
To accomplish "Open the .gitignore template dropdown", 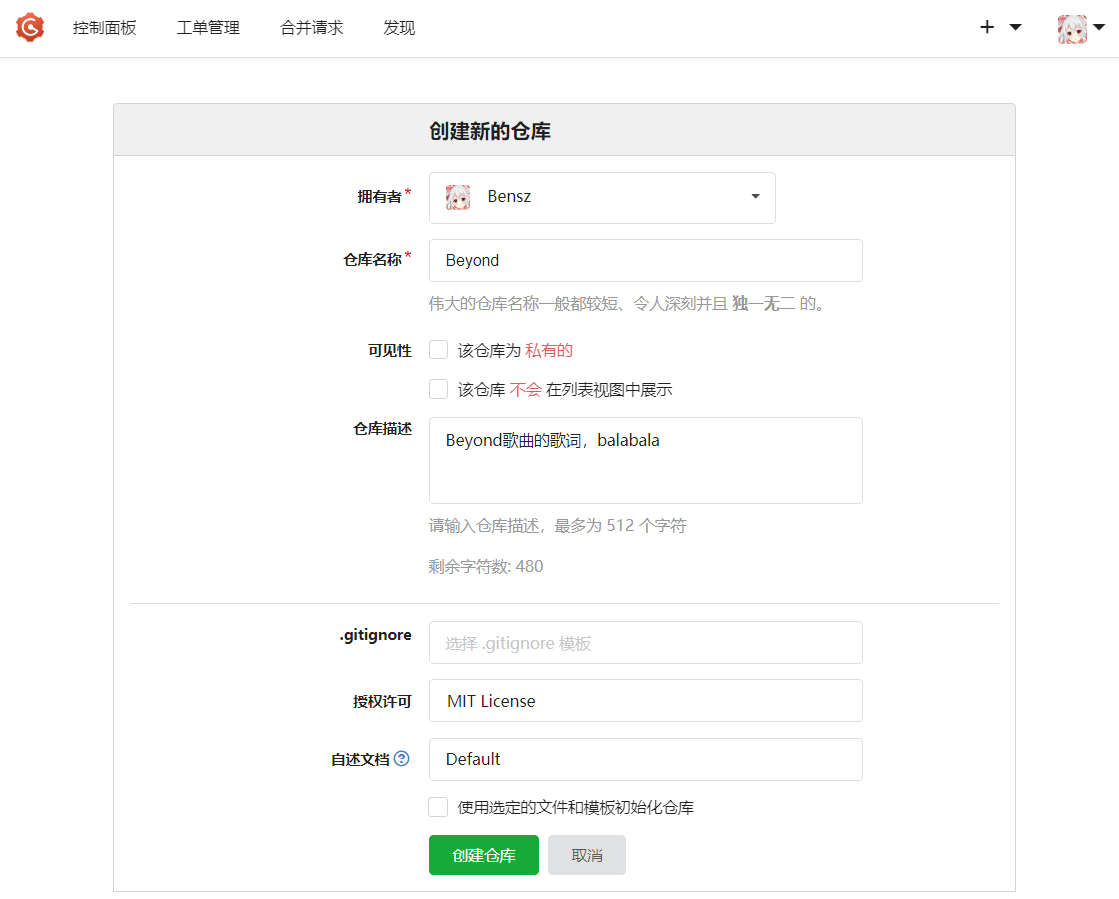I will [645, 642].
